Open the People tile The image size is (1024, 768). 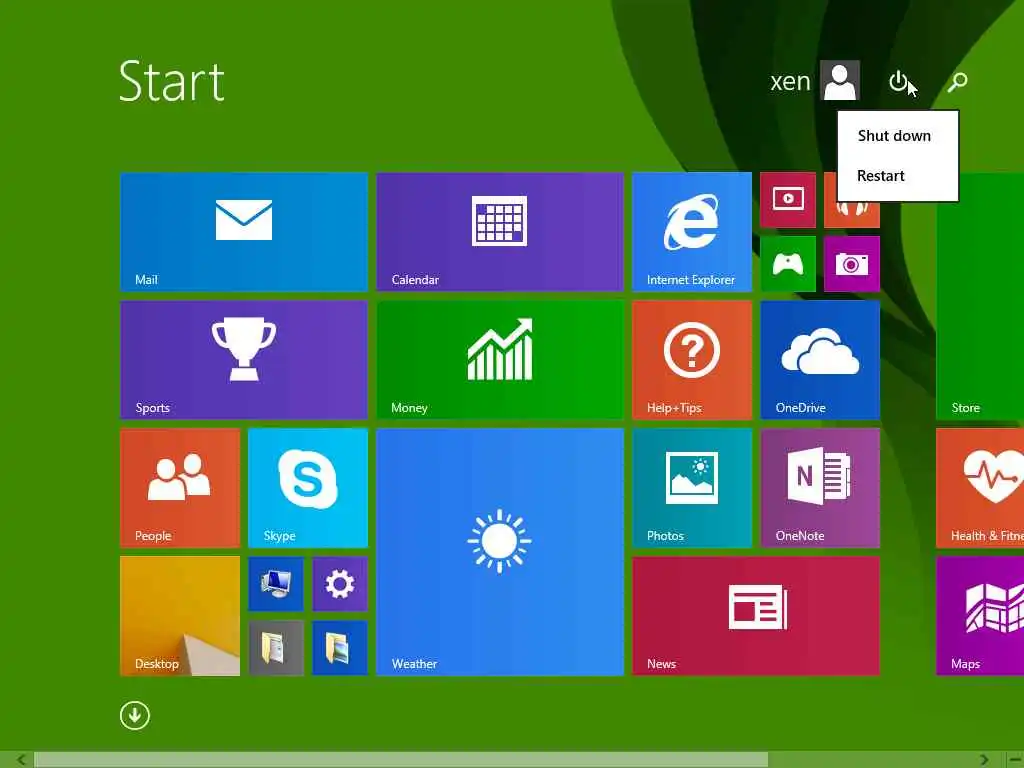coord(180,488)
